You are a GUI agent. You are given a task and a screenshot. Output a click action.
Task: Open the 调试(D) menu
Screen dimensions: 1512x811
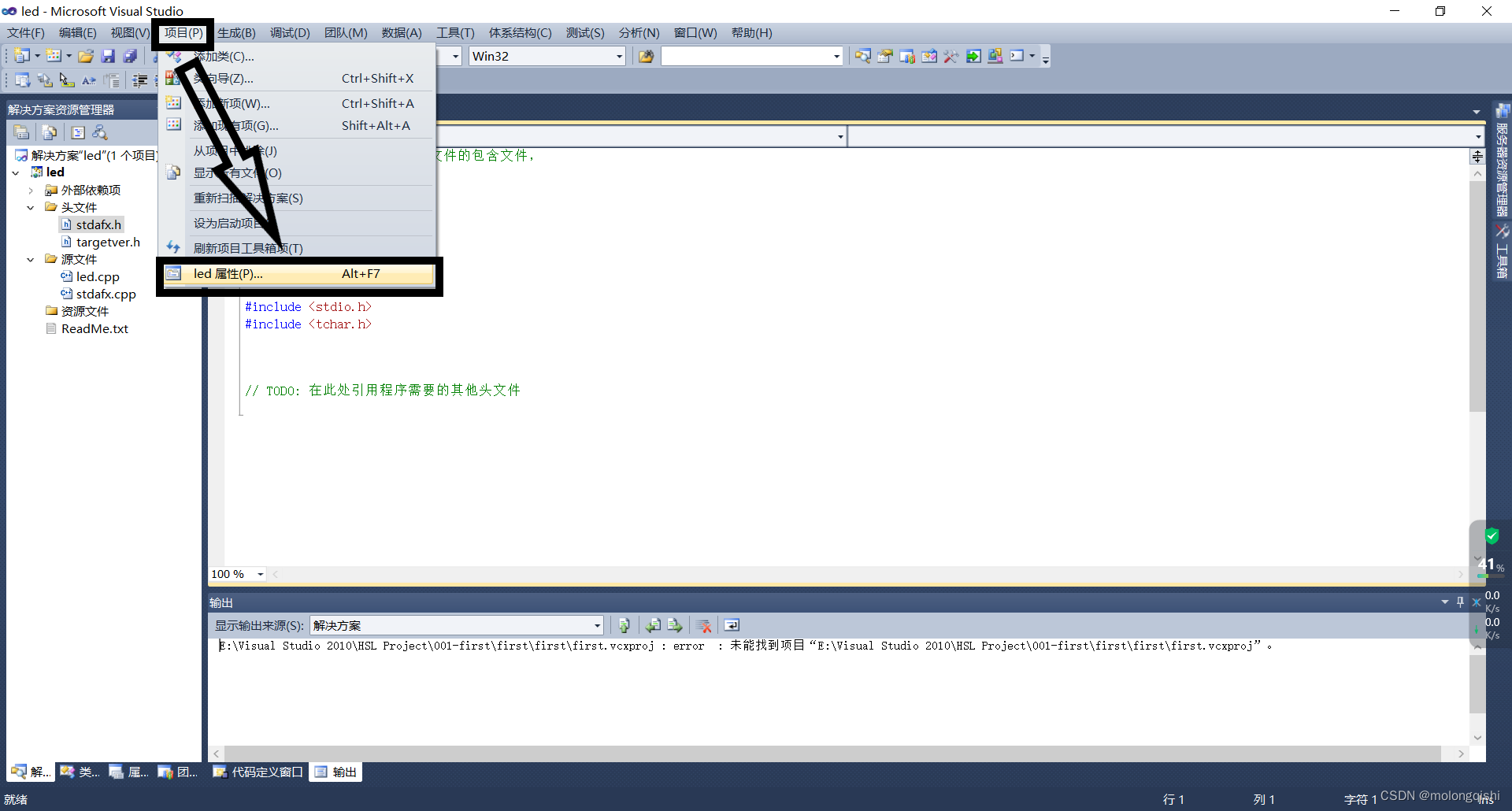(290, 32)
